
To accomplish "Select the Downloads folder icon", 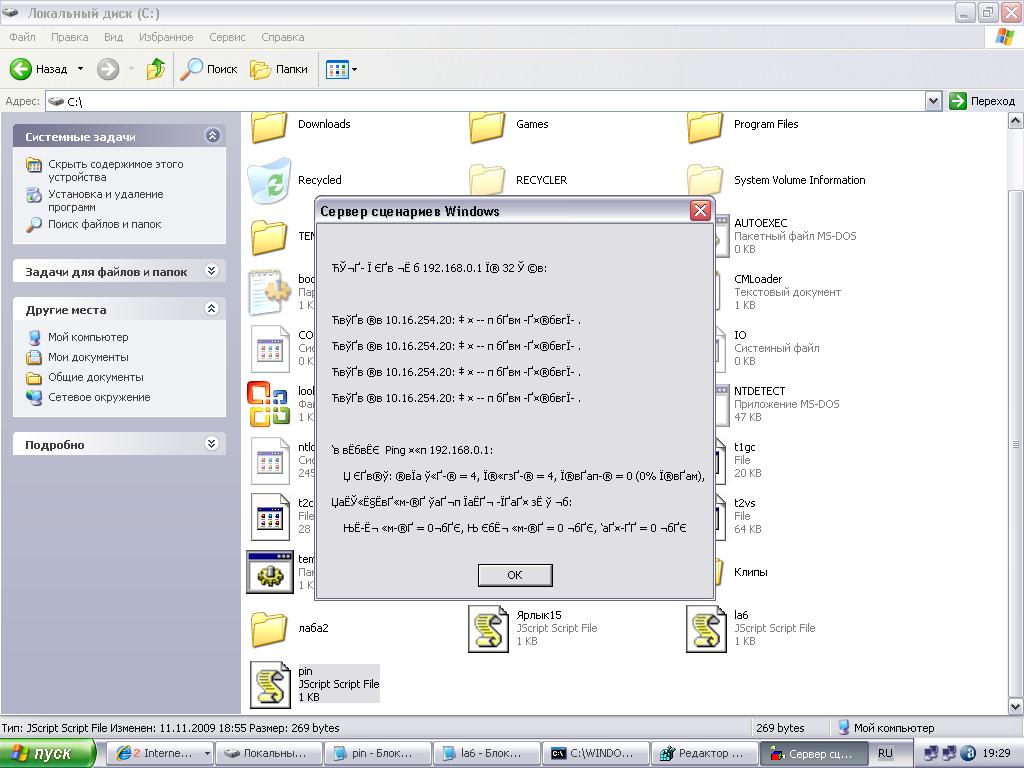I will click(x=269, y=126).
